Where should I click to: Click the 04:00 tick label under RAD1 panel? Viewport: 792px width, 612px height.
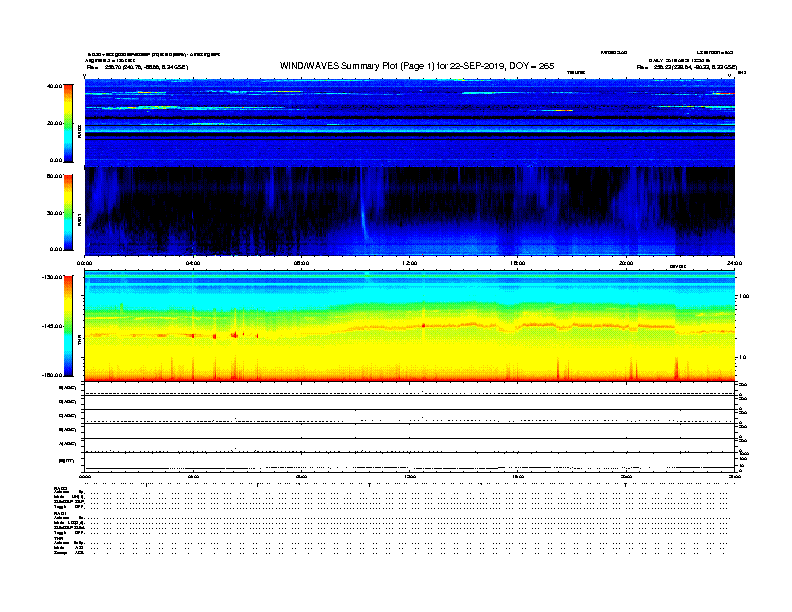pos(193,263)
